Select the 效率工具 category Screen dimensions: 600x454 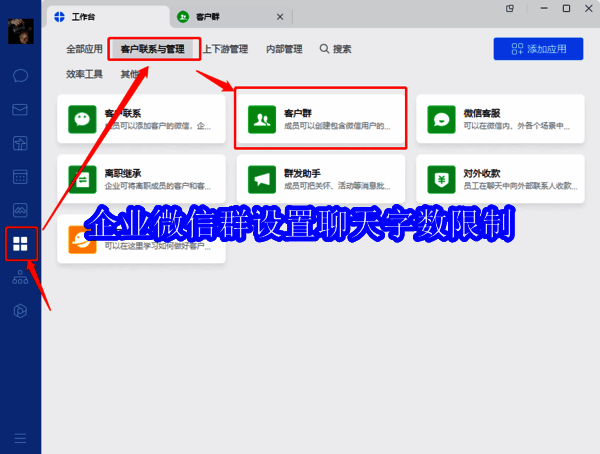click(x=84, y=74)
